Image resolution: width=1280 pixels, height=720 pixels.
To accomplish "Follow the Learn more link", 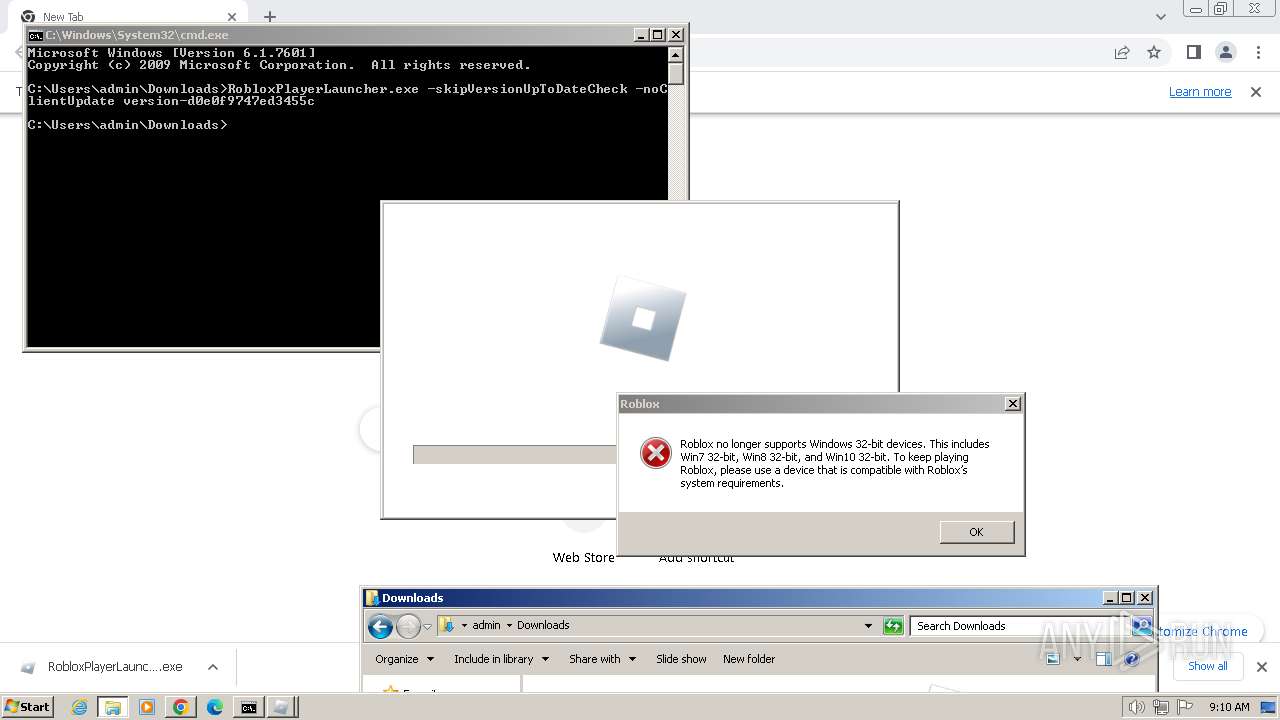I will (1200, 92).
